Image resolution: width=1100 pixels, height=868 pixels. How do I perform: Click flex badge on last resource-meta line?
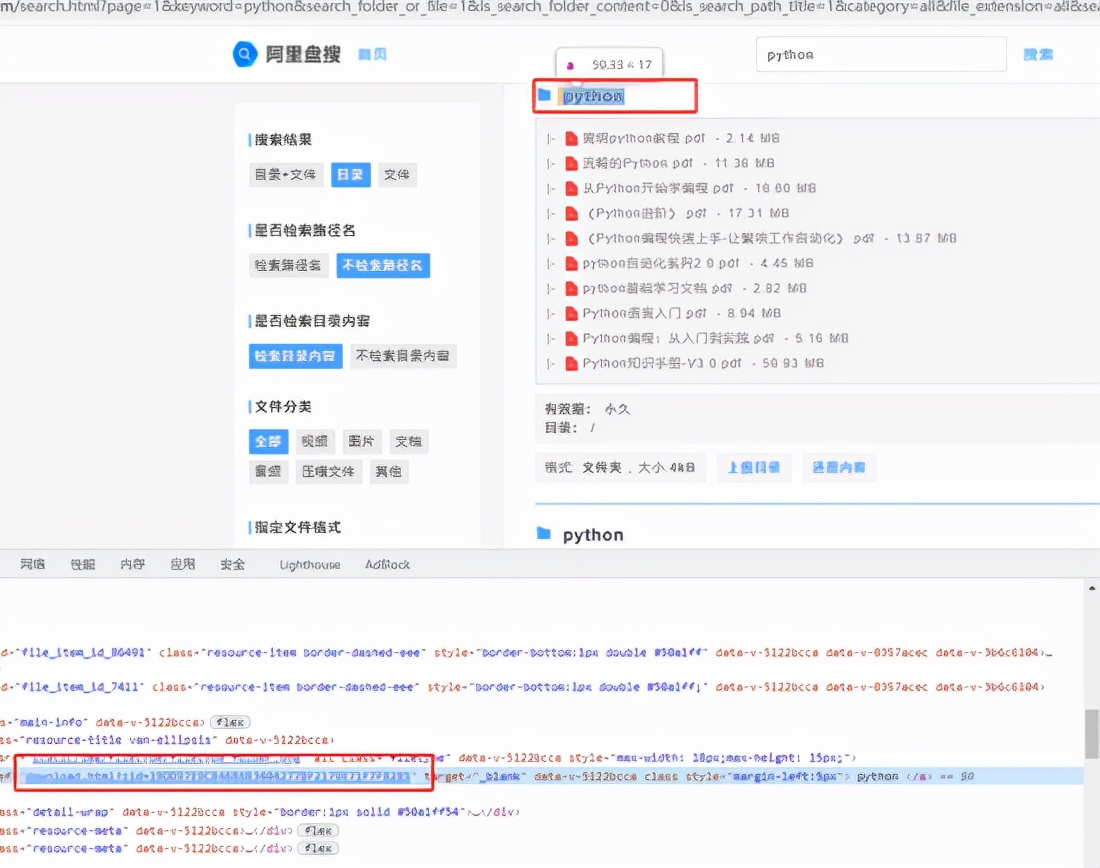[318, 848]
